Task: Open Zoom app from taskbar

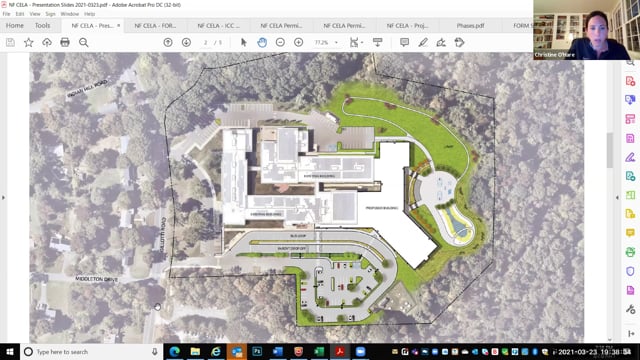Action: coord(360,351)
